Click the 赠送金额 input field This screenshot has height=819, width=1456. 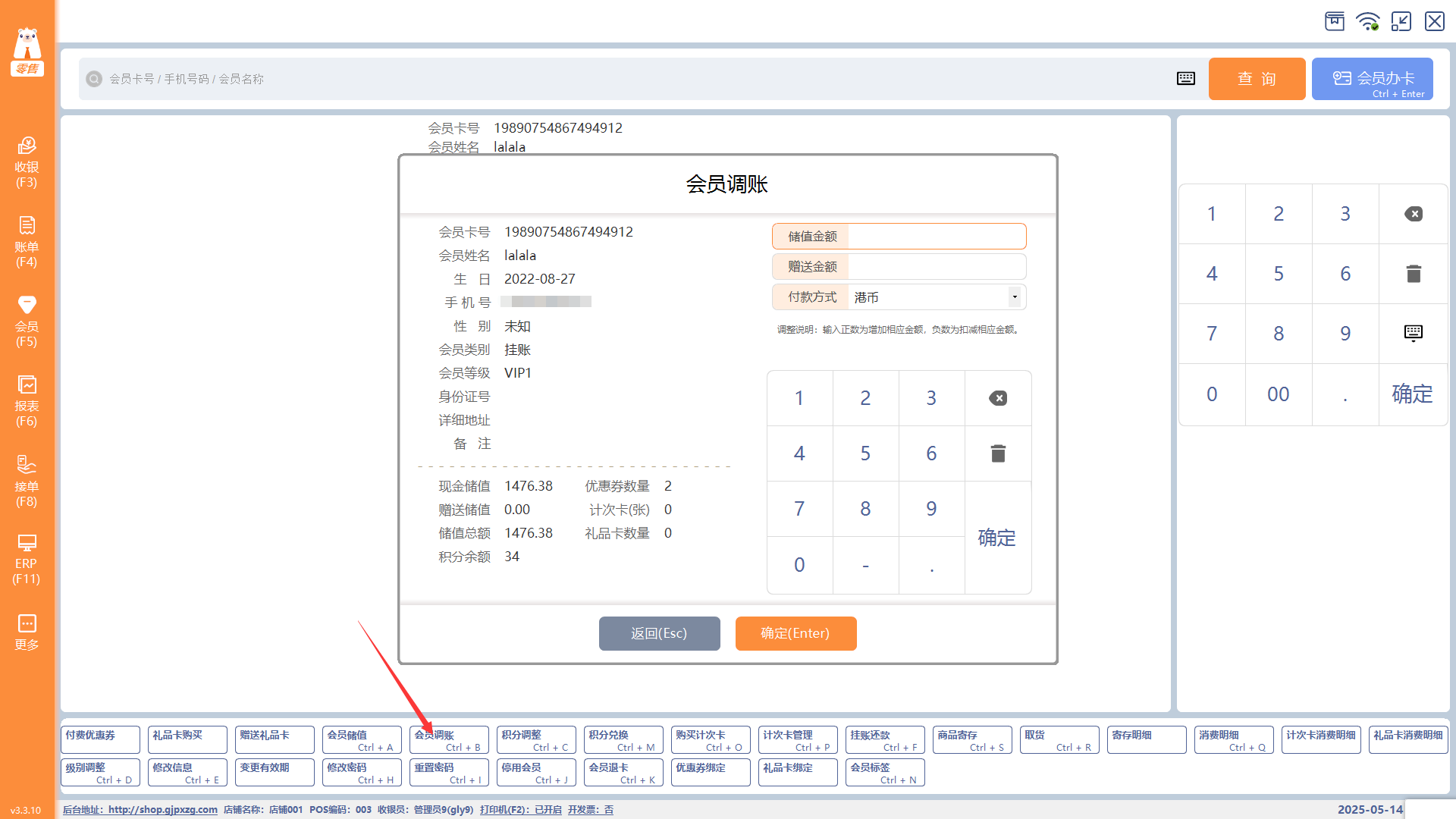[x=936, y=267]
